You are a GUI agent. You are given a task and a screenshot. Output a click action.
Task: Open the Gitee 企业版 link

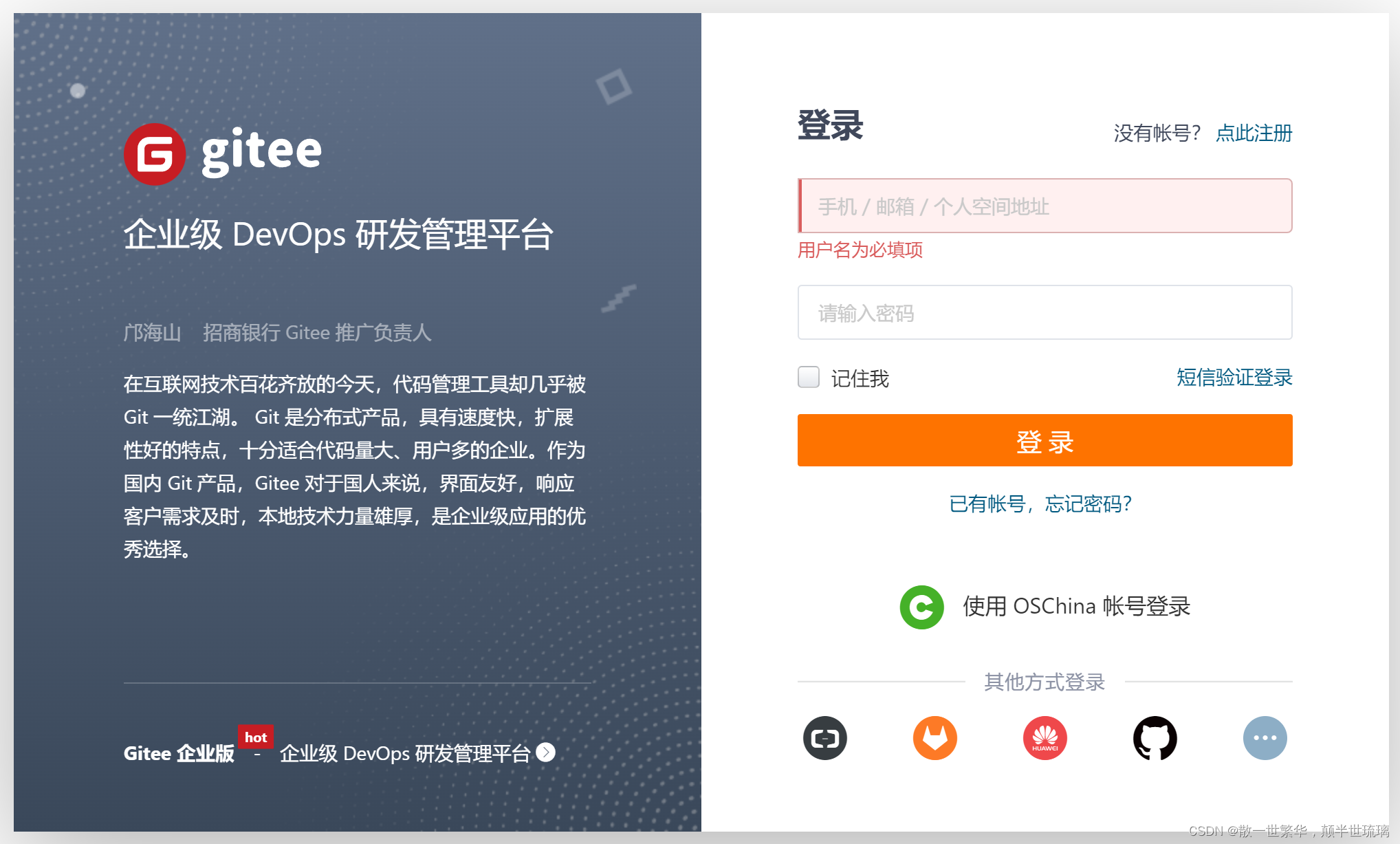(x=179, y=753)
